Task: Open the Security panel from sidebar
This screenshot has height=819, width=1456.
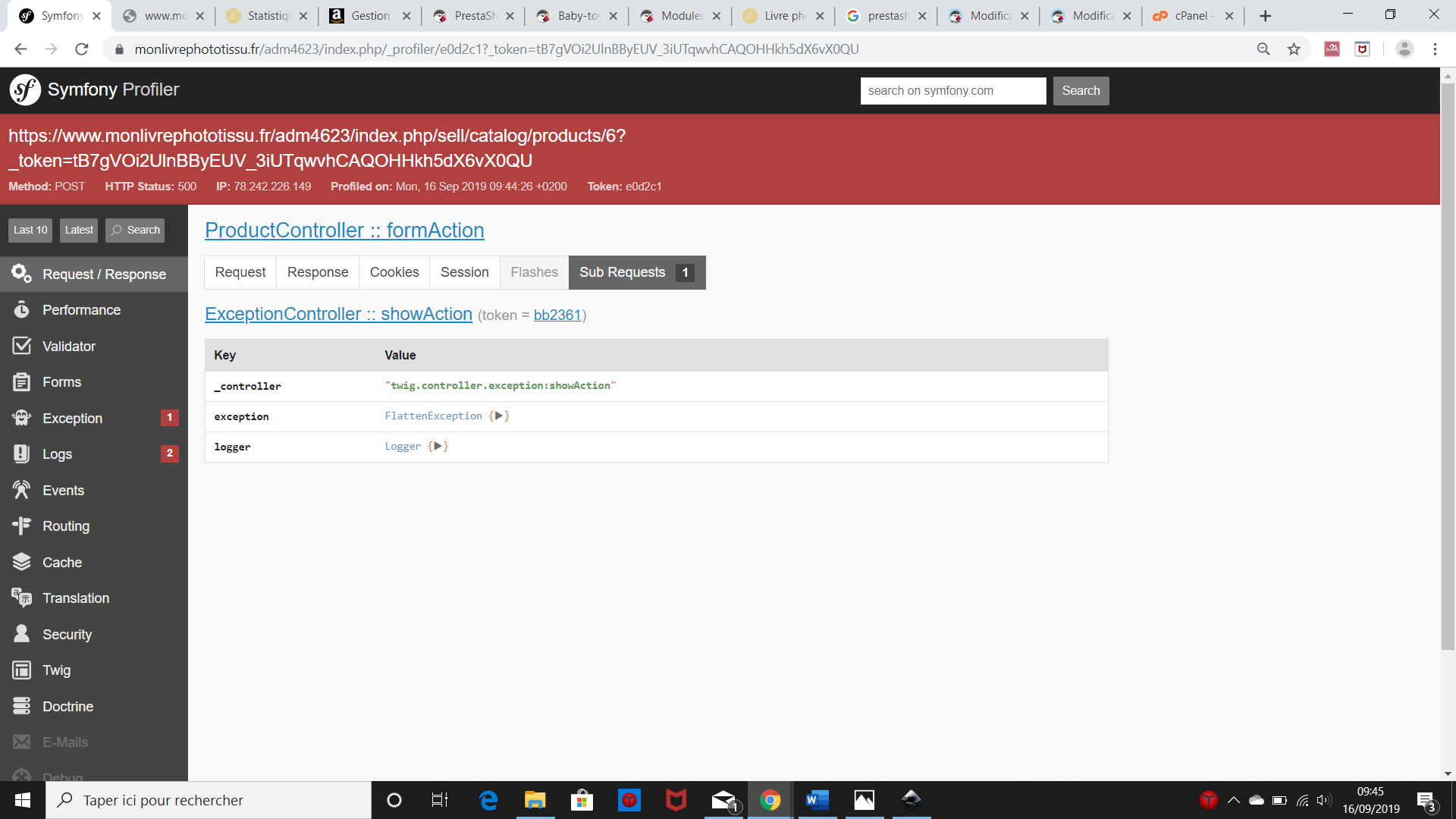Action: [94, 634]
